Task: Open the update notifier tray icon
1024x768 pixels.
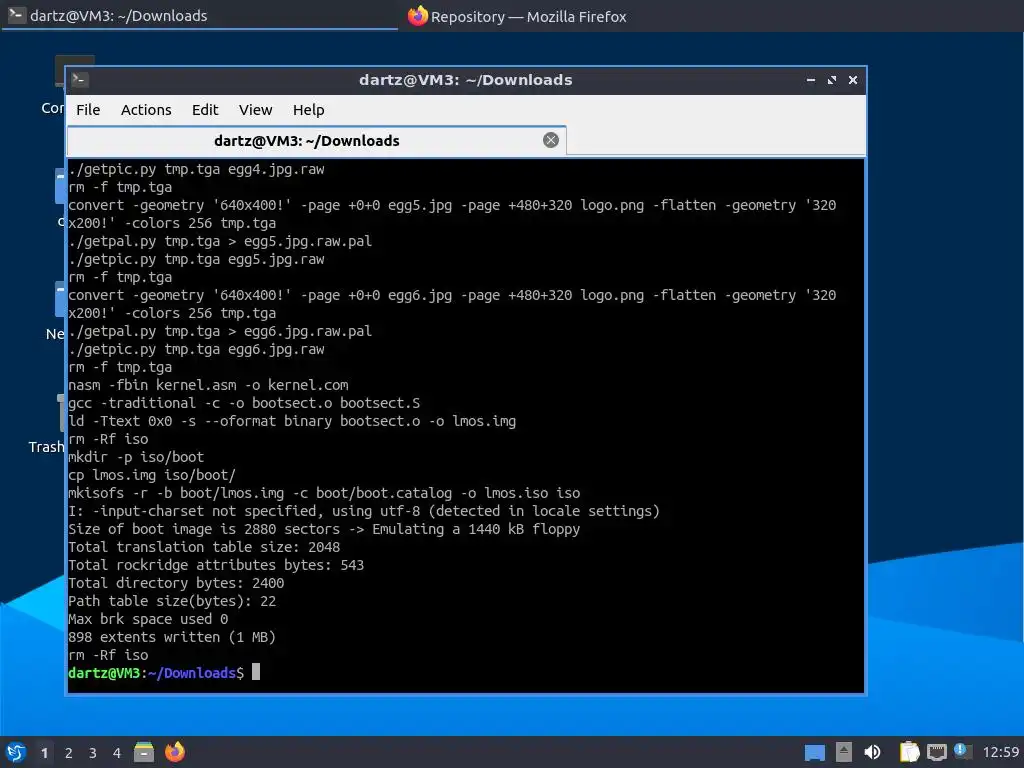Action: [962, 751]
